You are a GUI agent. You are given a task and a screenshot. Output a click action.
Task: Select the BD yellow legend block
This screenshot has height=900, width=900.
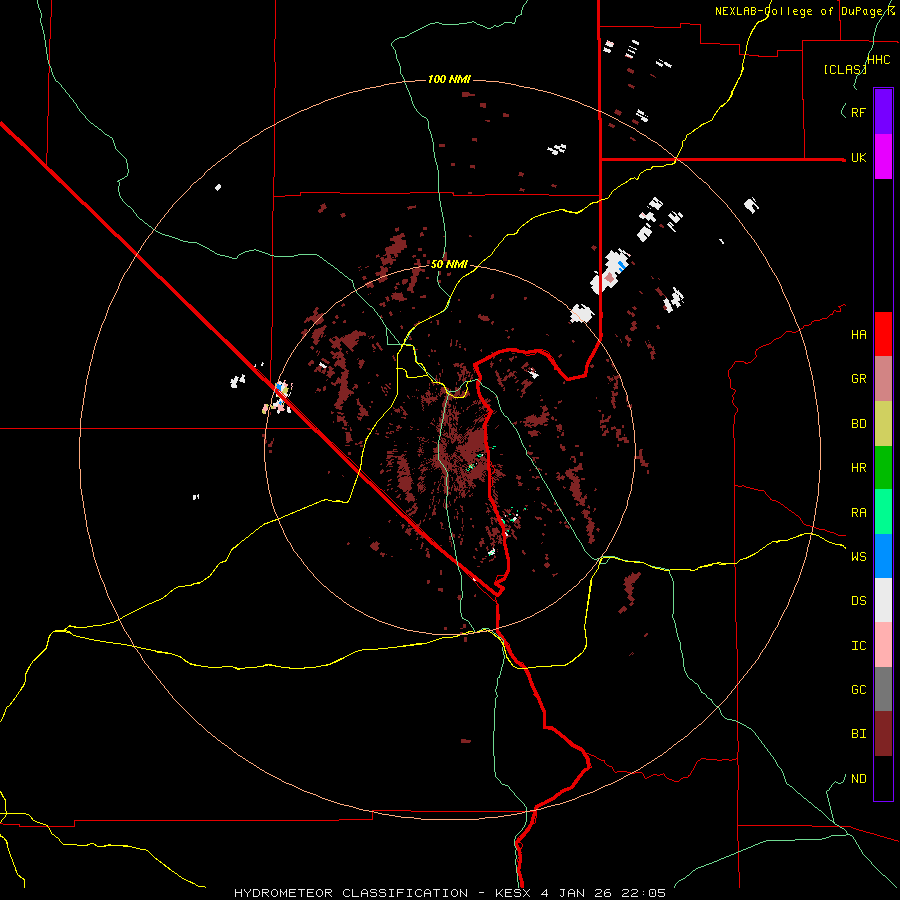883,424
